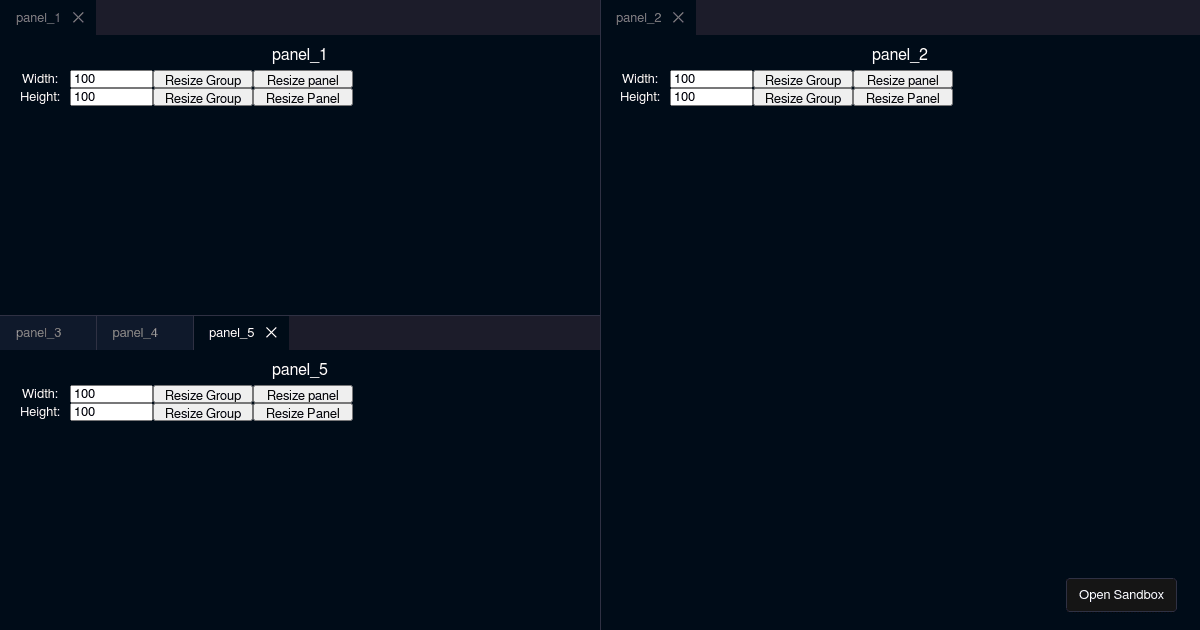This screenshot has height=630, width=1200.
Task: Click Resize Group next to panel_5 width
Action: click(202, 395)
